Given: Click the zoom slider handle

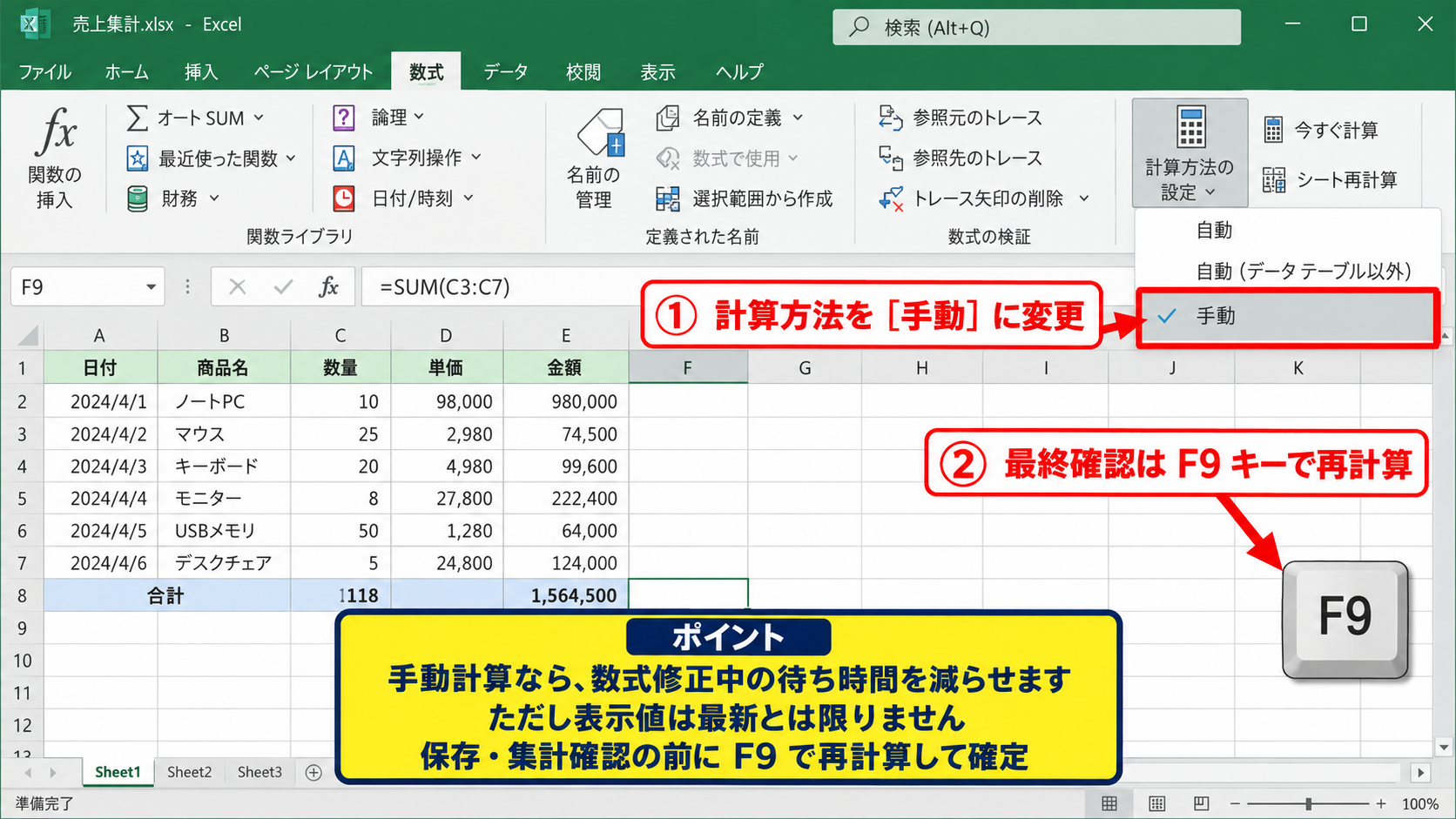Looking at the screenshot, I should click(x=1308, y=803).
